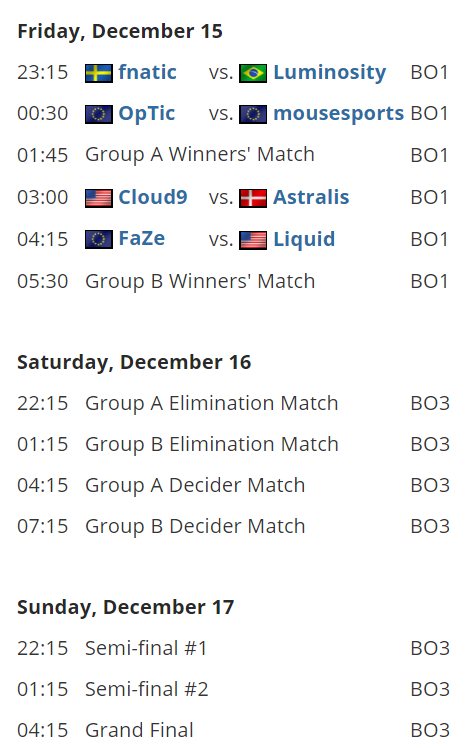This screenshot has width=475, height=748.
Task: Click the EU flag beside mousesports
Action: click(x=253, y=114)
